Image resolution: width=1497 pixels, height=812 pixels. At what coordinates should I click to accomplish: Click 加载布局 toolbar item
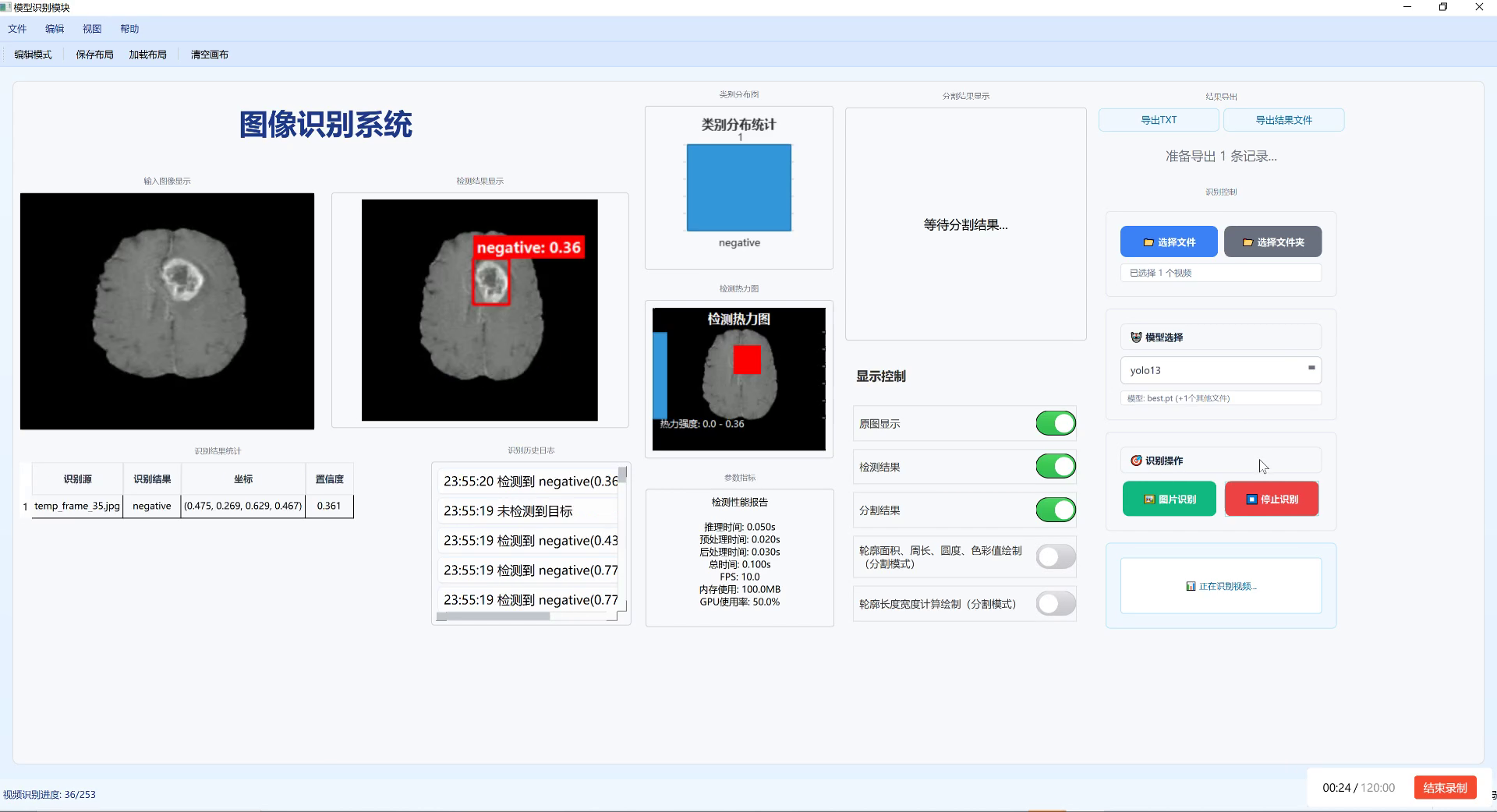coord(147,55)
